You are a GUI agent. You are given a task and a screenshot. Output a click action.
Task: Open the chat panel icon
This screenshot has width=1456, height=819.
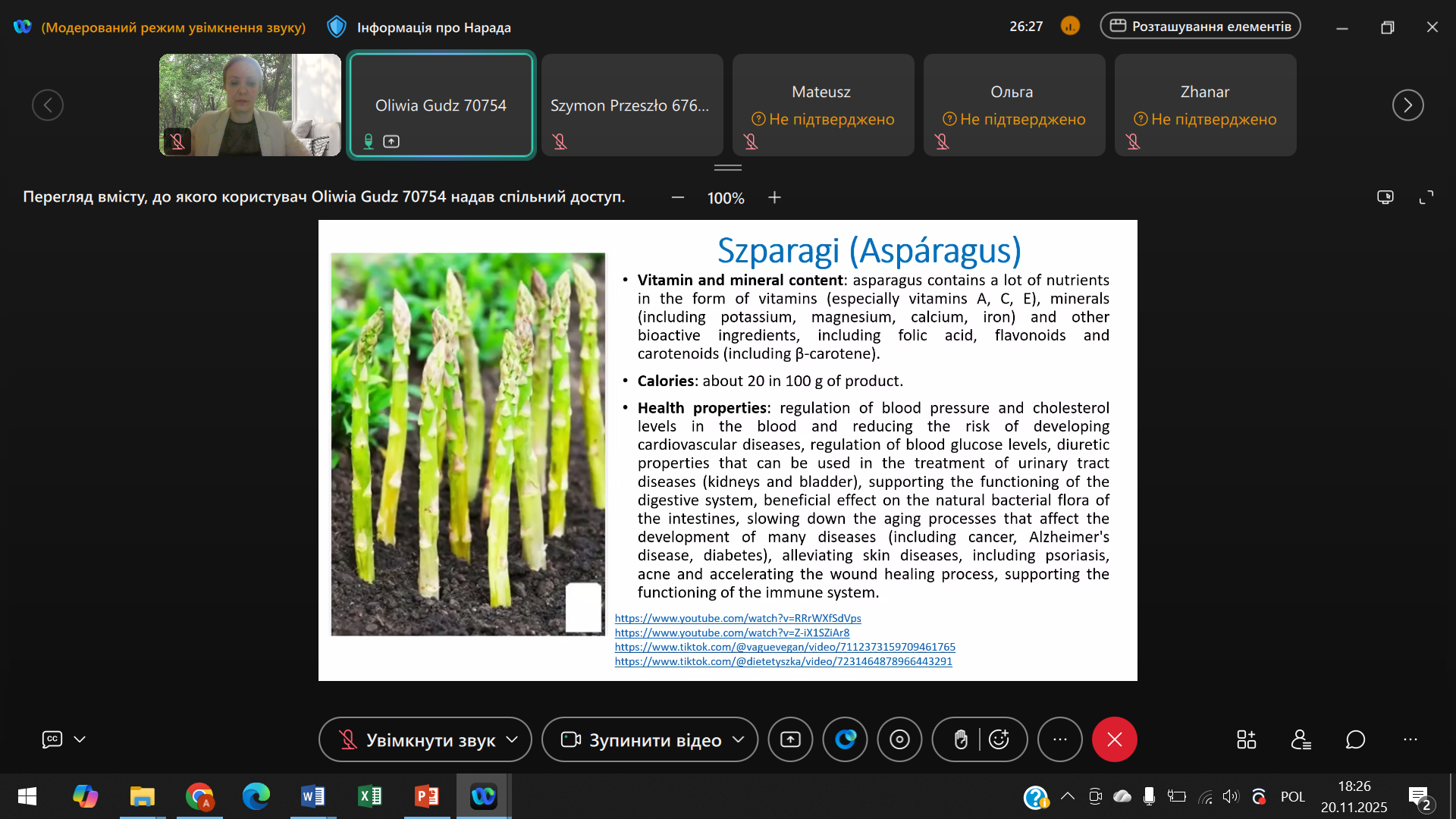(x=1355, y=739)
